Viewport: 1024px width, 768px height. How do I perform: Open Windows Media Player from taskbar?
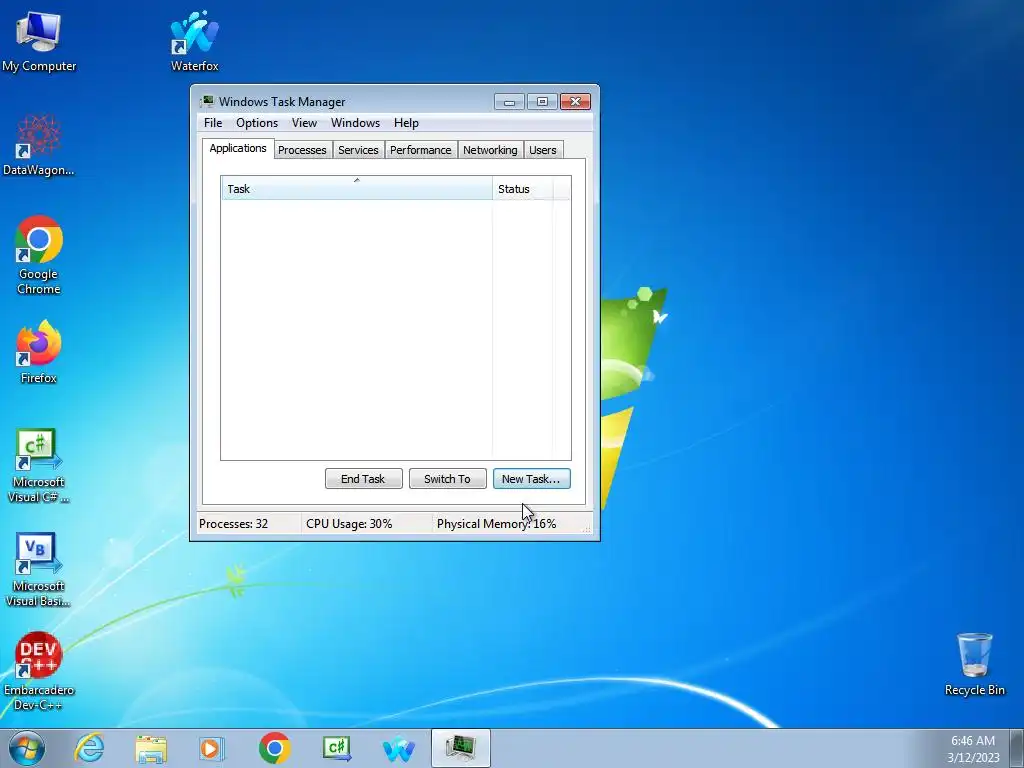coord(211,748)
